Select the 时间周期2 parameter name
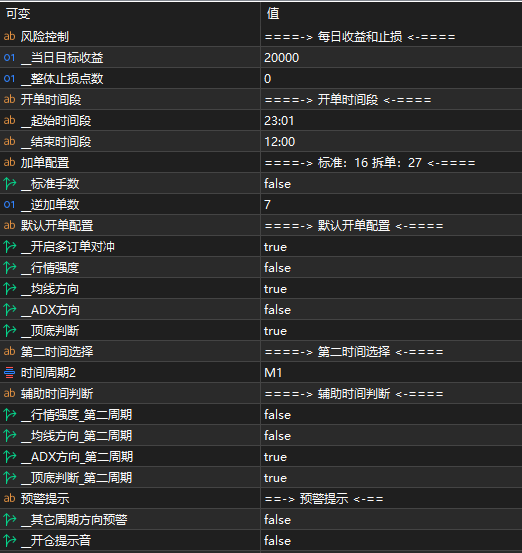Viewport: 522px width, 553px height. tap(48, 373)
